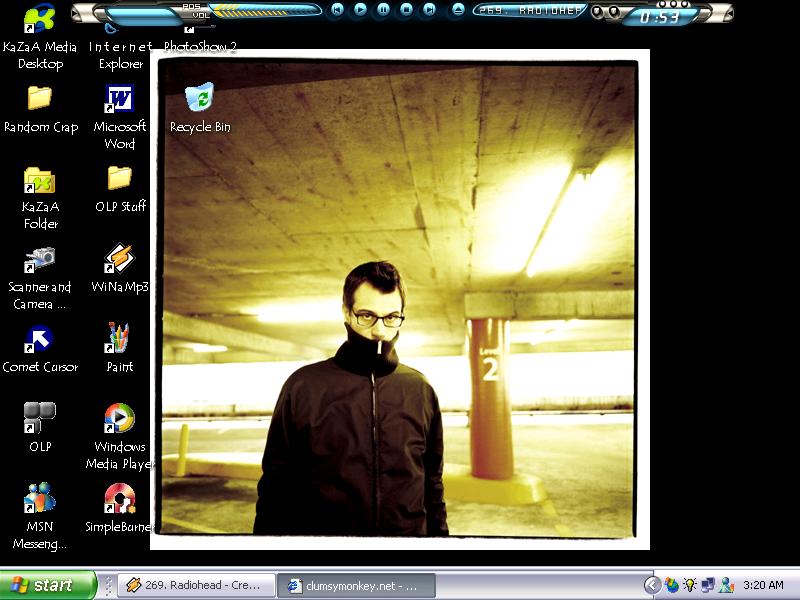Click the Winamp song title display
This screenshot has height=600, width=800.
pyautogui.click(x=530, y=10)
